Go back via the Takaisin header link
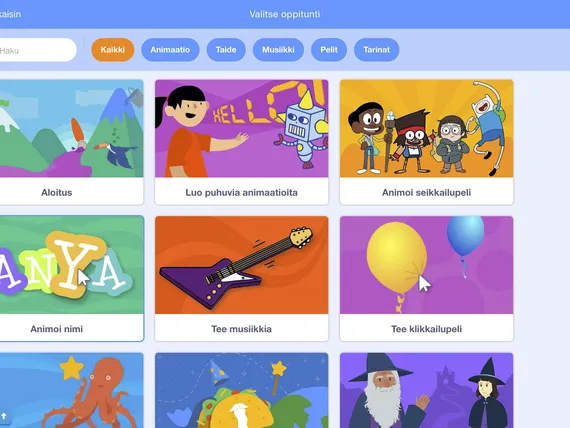This screenshot has height=428, width=570. pyautogui.click(x=10, y=14)
